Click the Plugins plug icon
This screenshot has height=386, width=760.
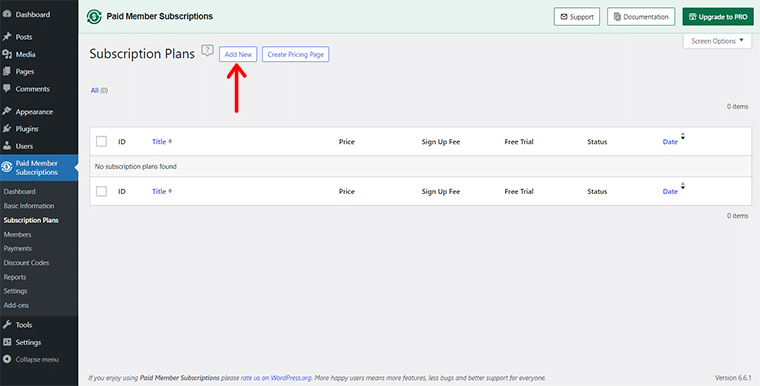(7, 129)
